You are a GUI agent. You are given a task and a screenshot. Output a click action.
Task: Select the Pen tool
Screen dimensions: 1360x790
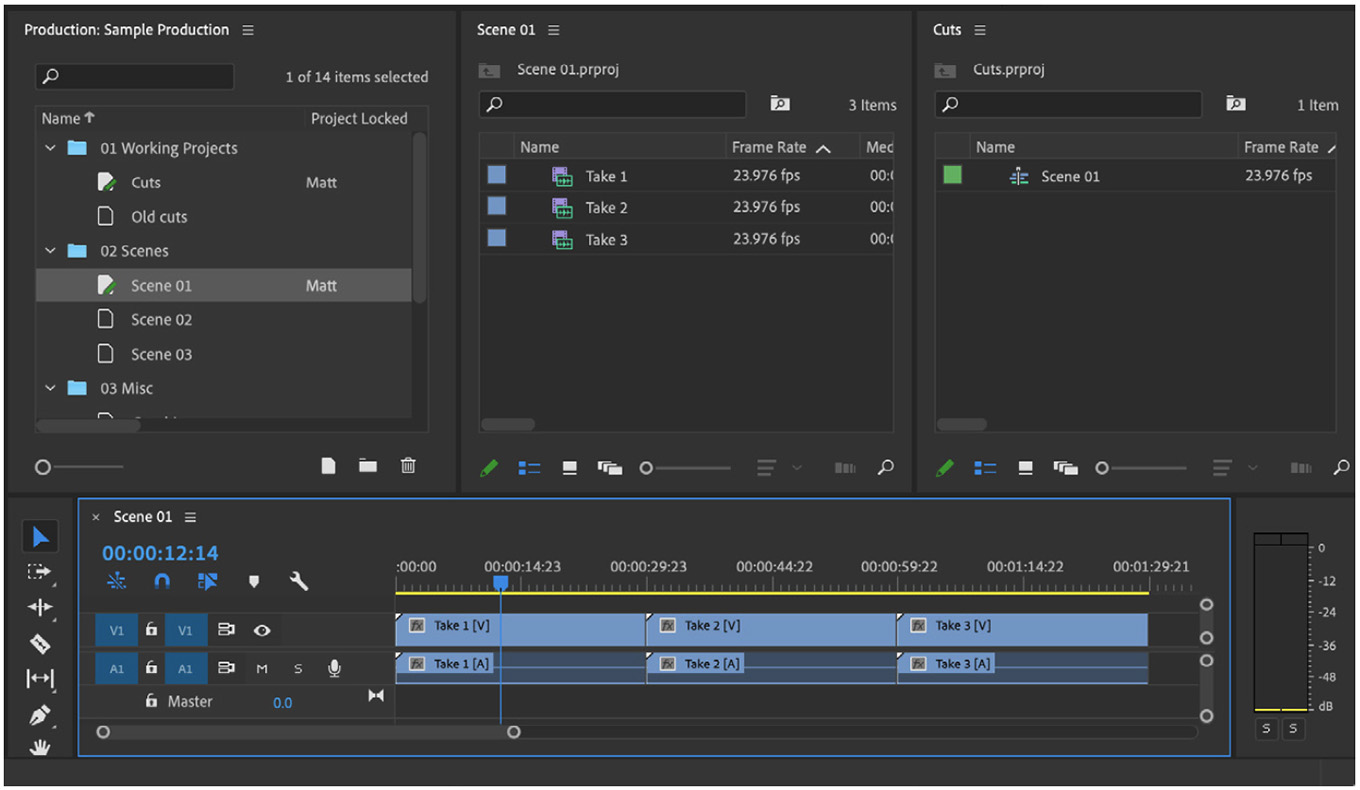40,715
